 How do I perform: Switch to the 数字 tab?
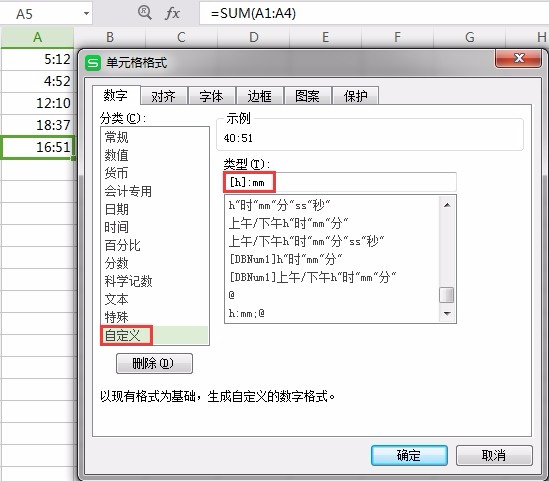pyautogui.click(x=116, y=95)
